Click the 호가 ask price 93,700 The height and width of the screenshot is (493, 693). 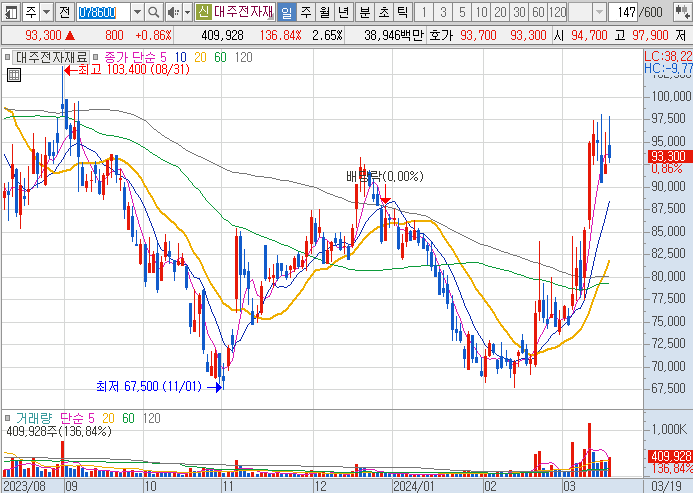click(x=478, y=35)
